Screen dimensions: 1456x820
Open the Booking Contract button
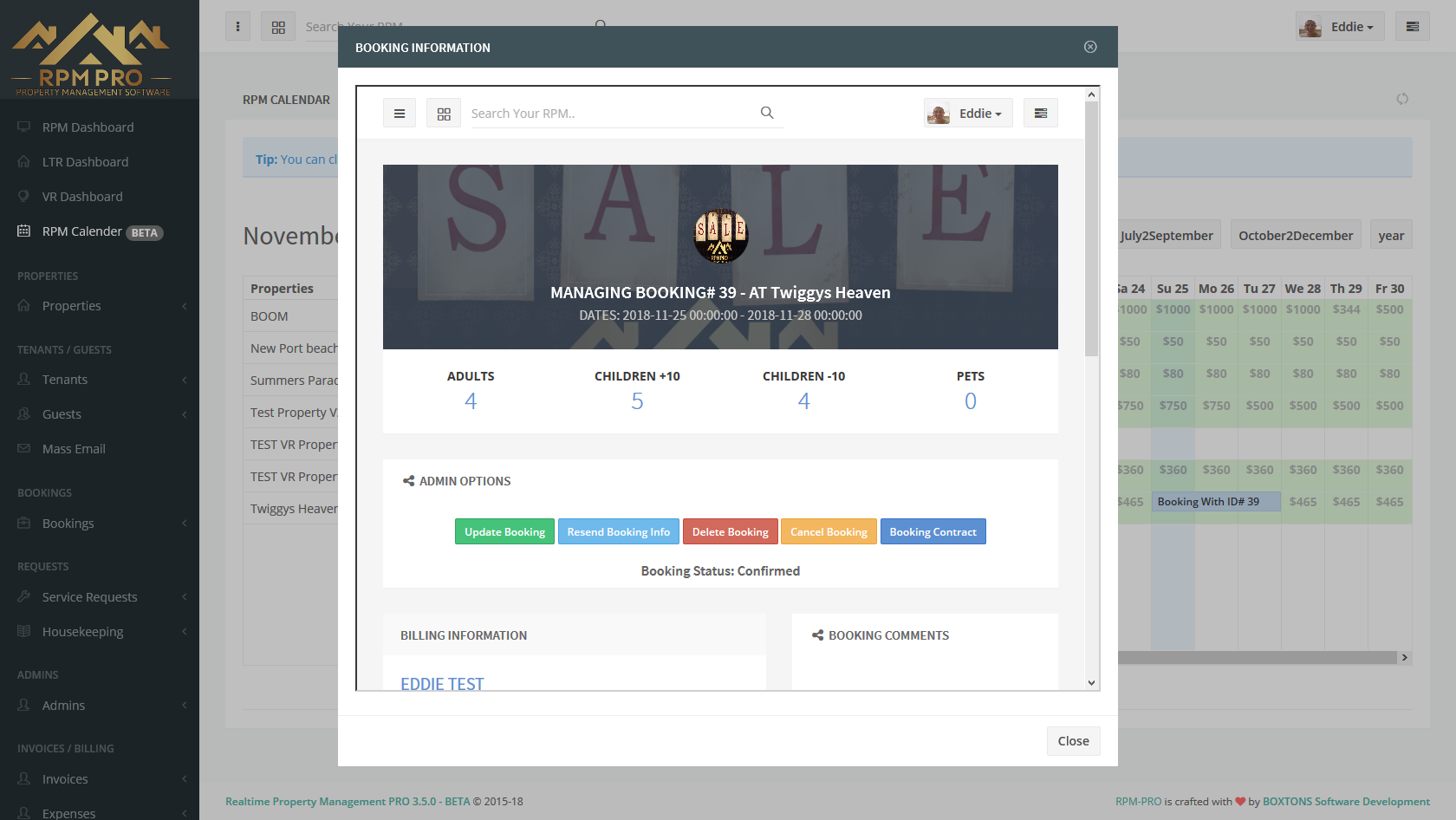[933, 531]
